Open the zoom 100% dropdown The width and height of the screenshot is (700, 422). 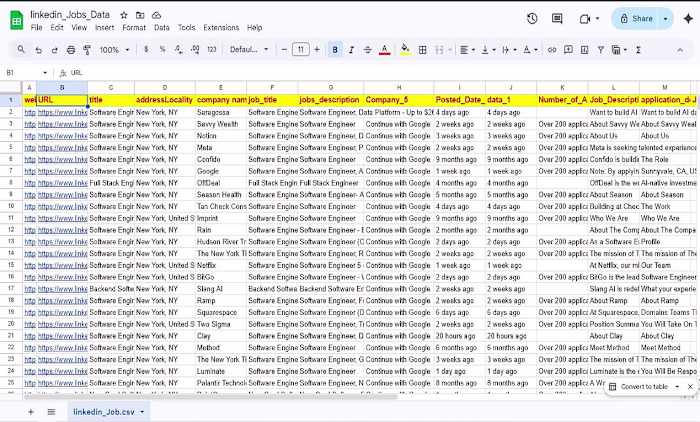point(114,50)
